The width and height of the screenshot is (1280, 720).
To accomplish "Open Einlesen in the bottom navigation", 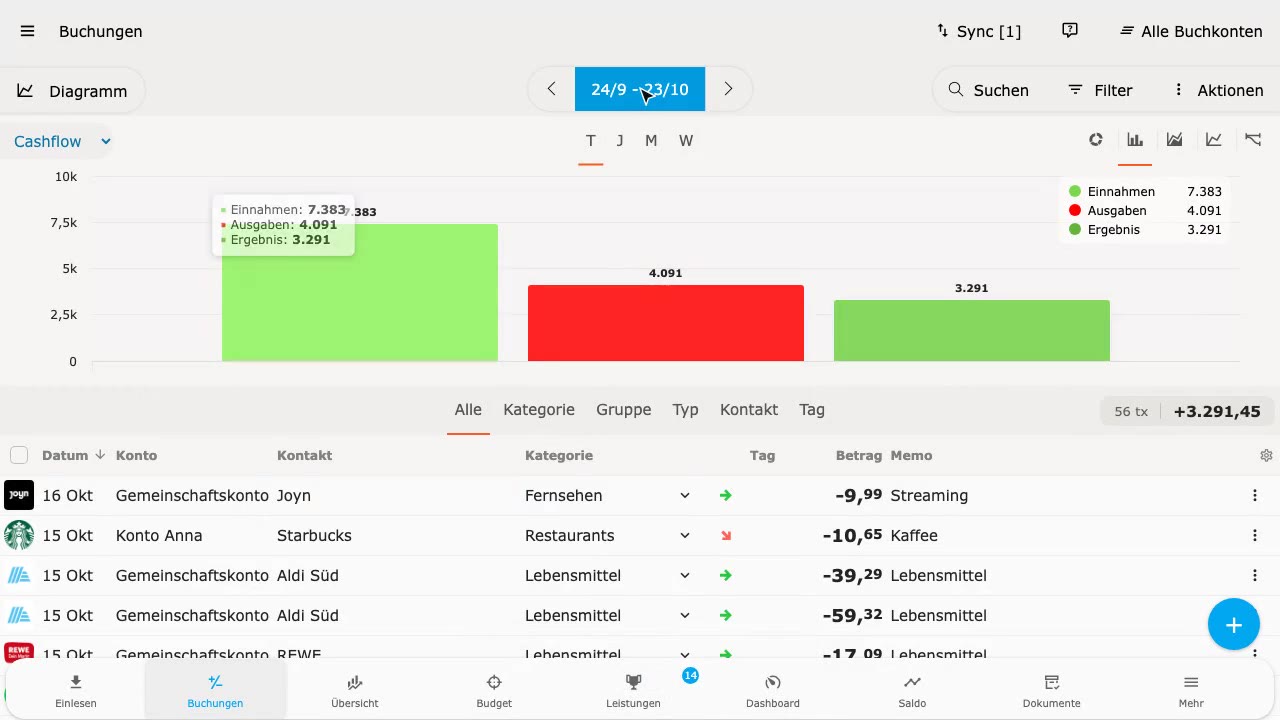I will (x=76, y=691).
